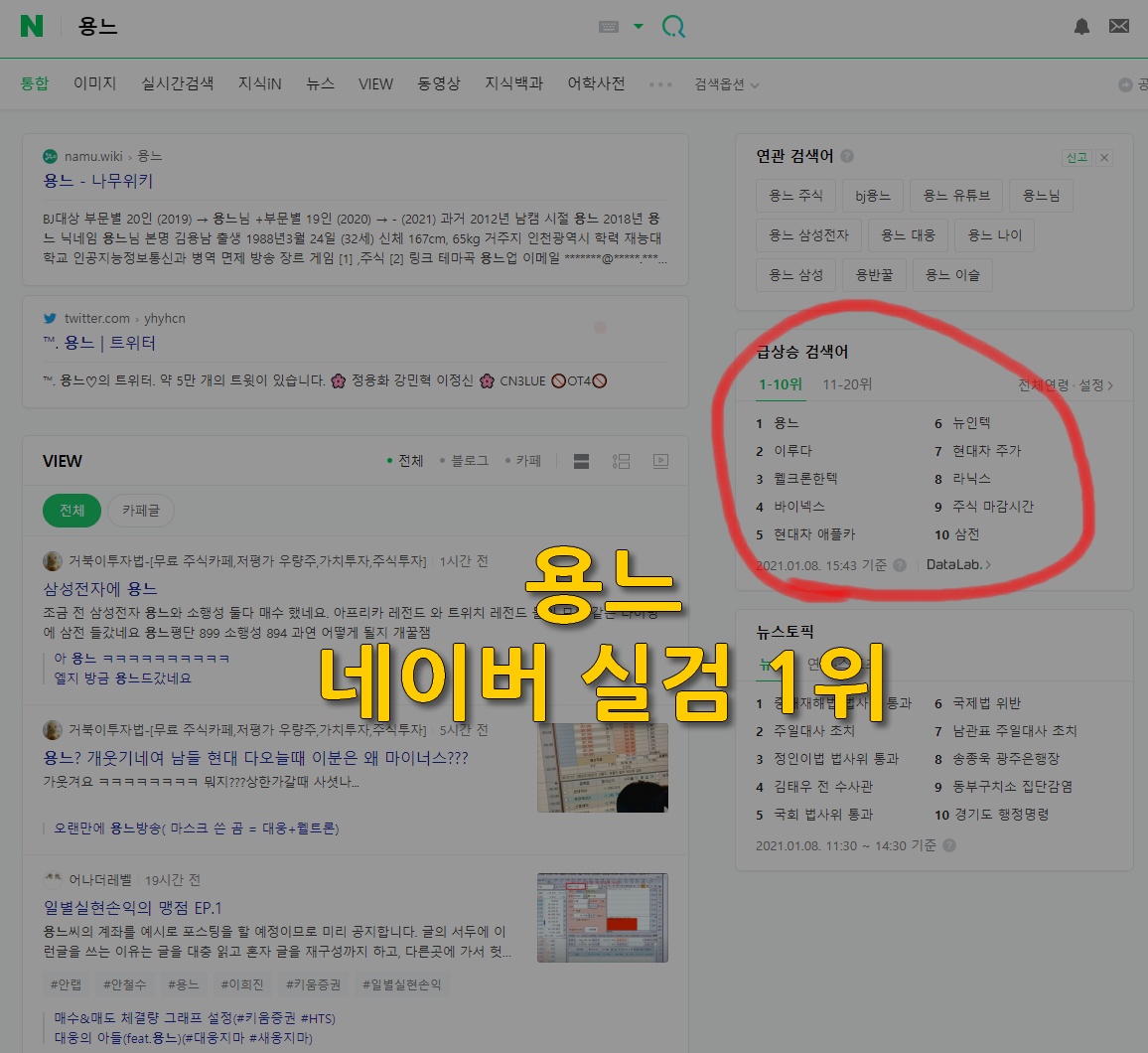Switch to VIEW list layout icon
This screenshot has width=1148, height=1053.
pos(621,461)
